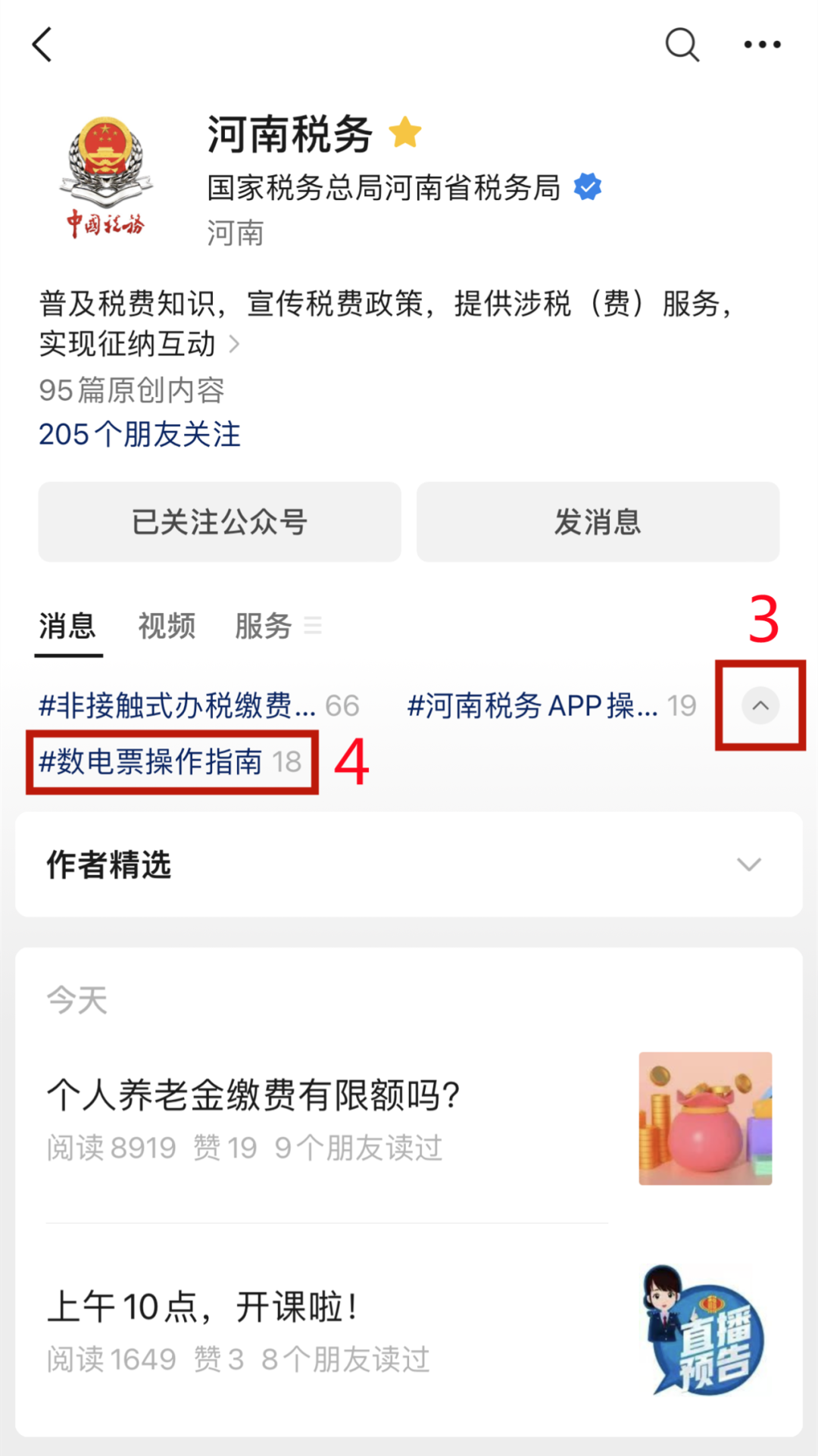Open the search magnifier icon
Viewport: 818px width, 1456px height.
682,45
